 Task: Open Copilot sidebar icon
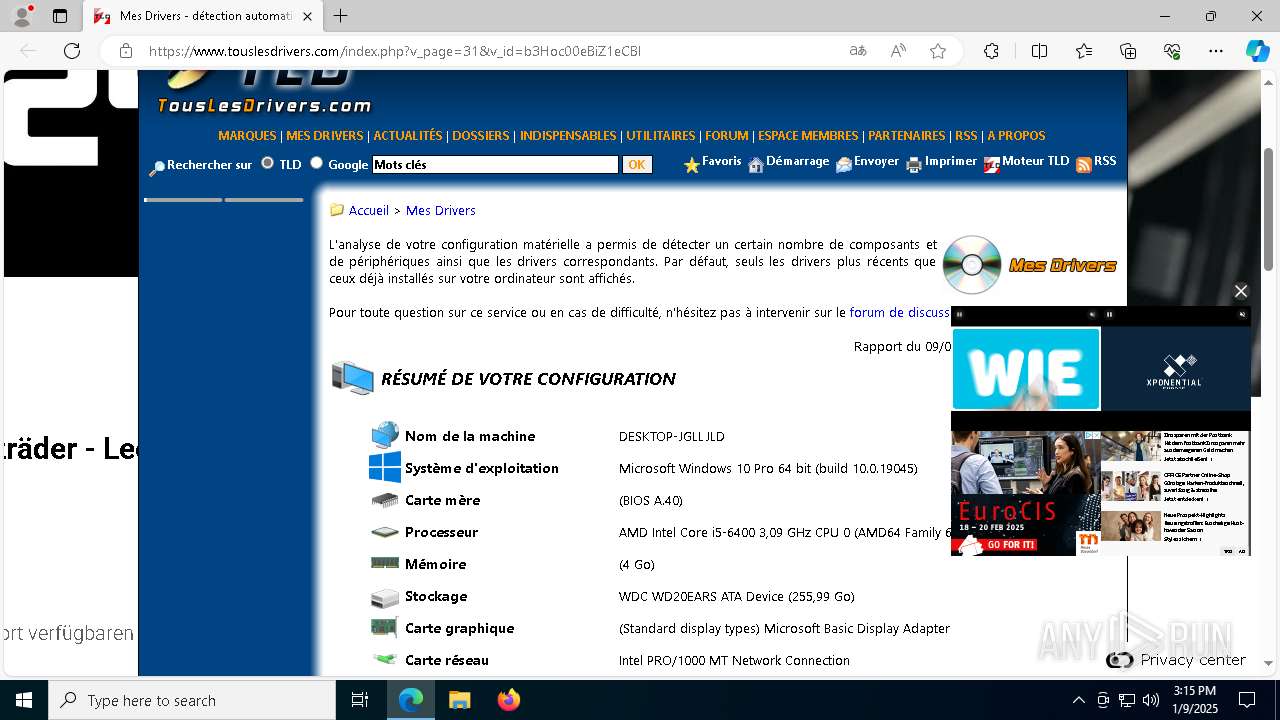coord(1257,51)
